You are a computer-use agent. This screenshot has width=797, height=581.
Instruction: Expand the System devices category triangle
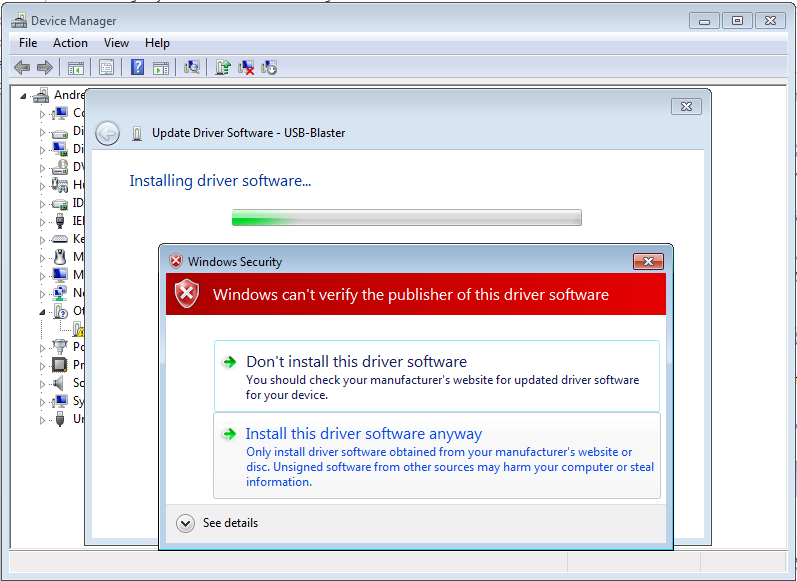[x=42, y=402]
